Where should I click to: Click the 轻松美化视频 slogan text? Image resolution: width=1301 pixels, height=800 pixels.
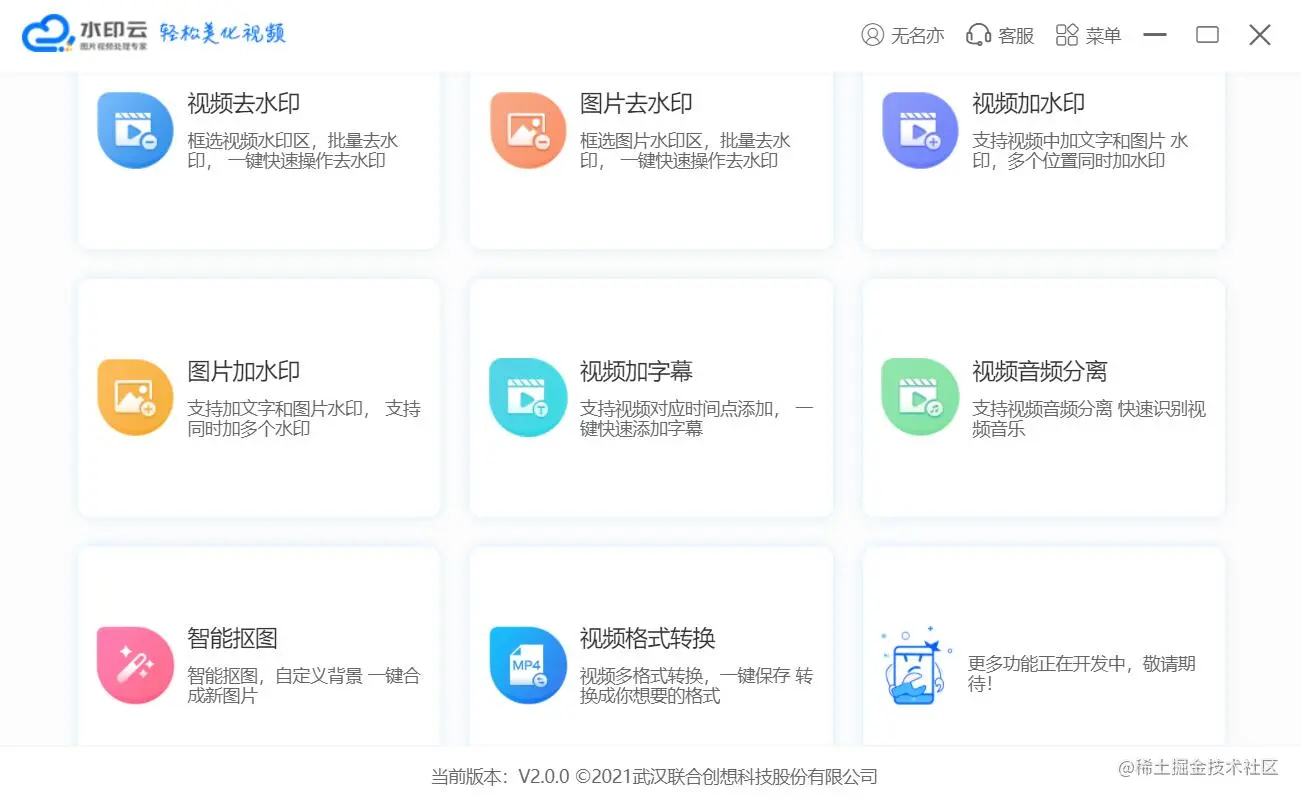point(223,33)
